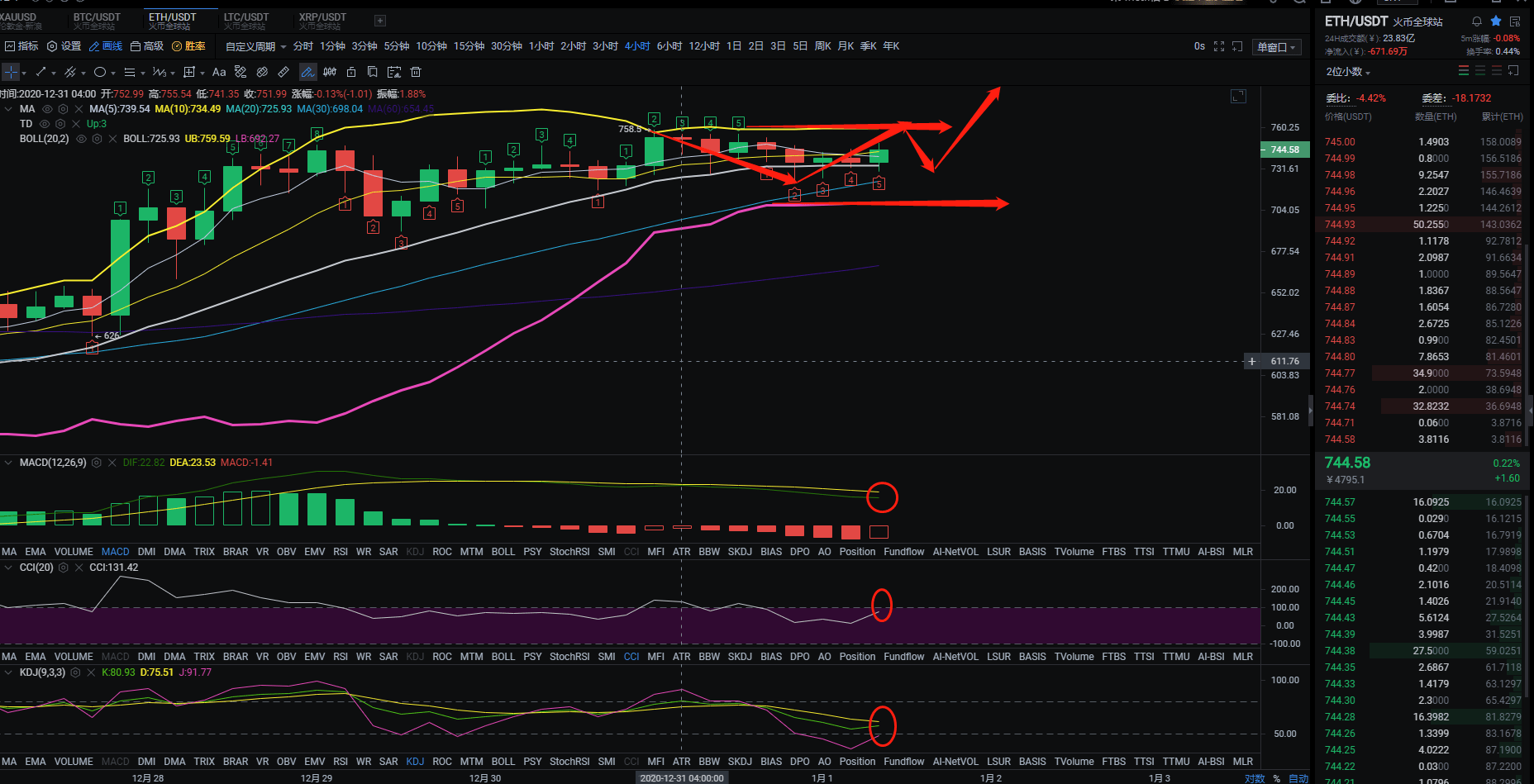Screen dimensions: 1534x784
Task: Select the ellipse shape tool
Action: pos(100,72)
